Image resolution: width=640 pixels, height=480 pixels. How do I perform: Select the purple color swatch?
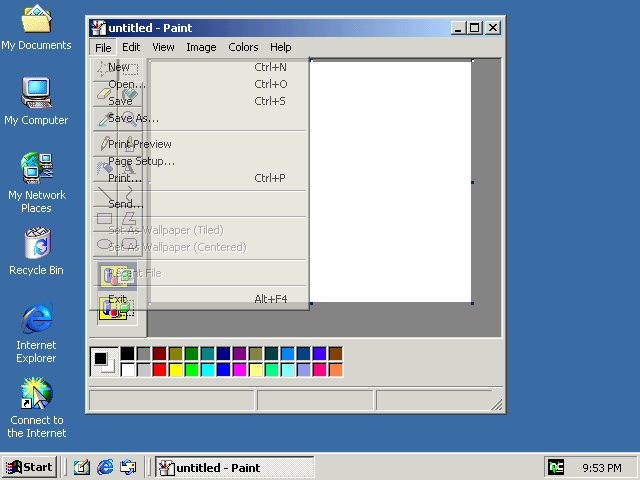[x=240, y=353]
